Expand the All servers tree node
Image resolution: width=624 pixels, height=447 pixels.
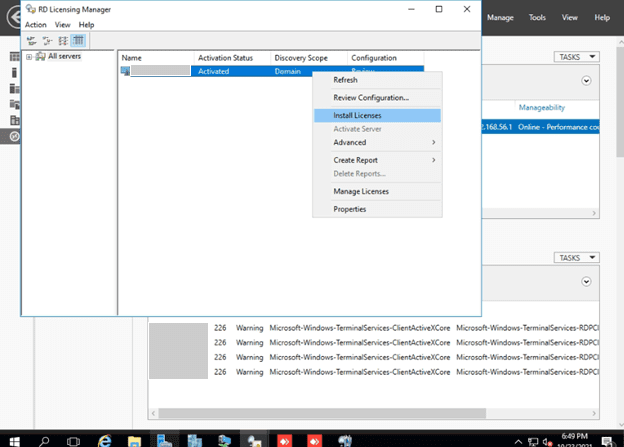click(29, 57)
